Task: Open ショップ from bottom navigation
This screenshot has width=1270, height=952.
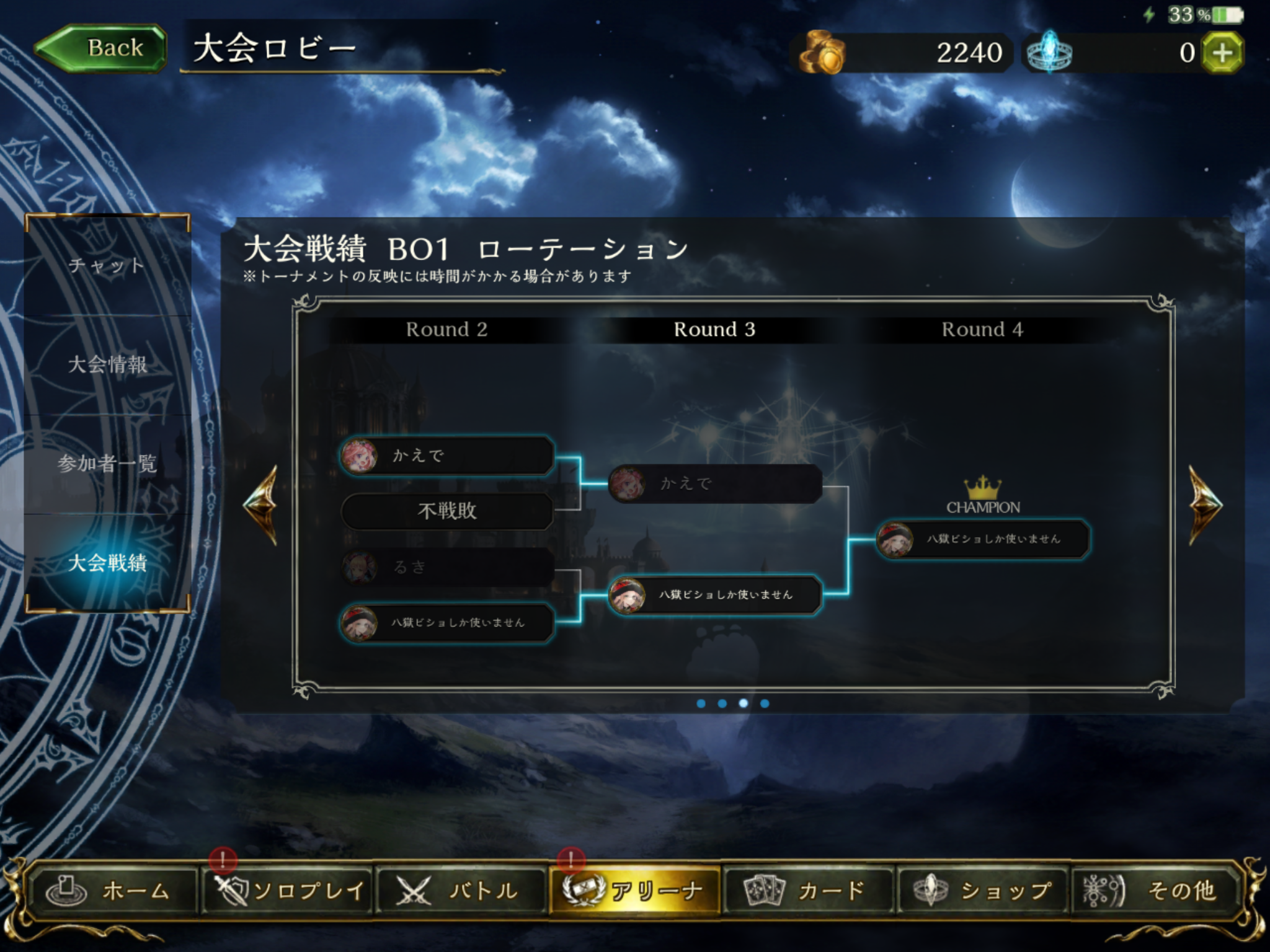Action: pos(983,891)
